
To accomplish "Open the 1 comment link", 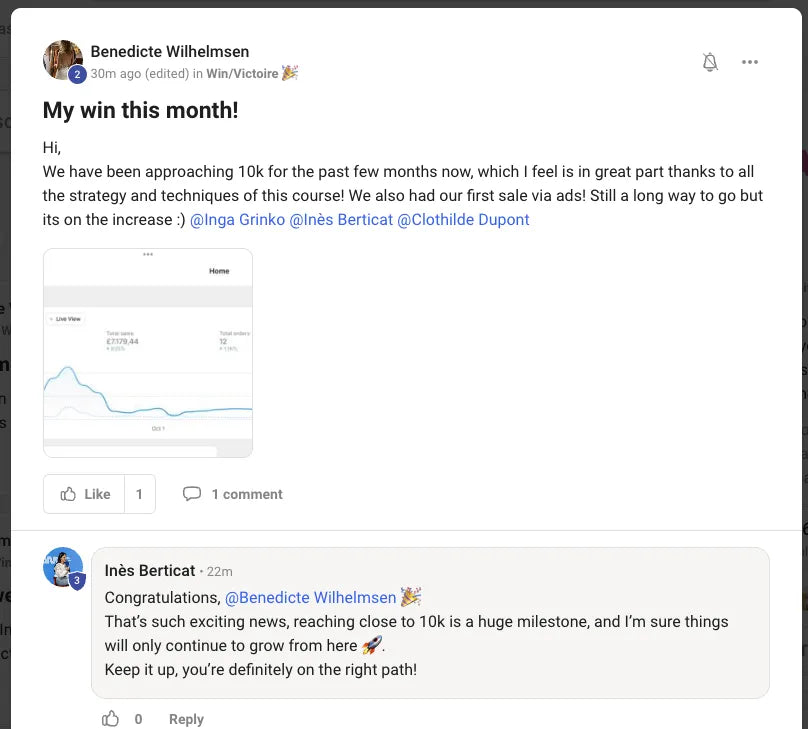I will (x=247, y=494).
